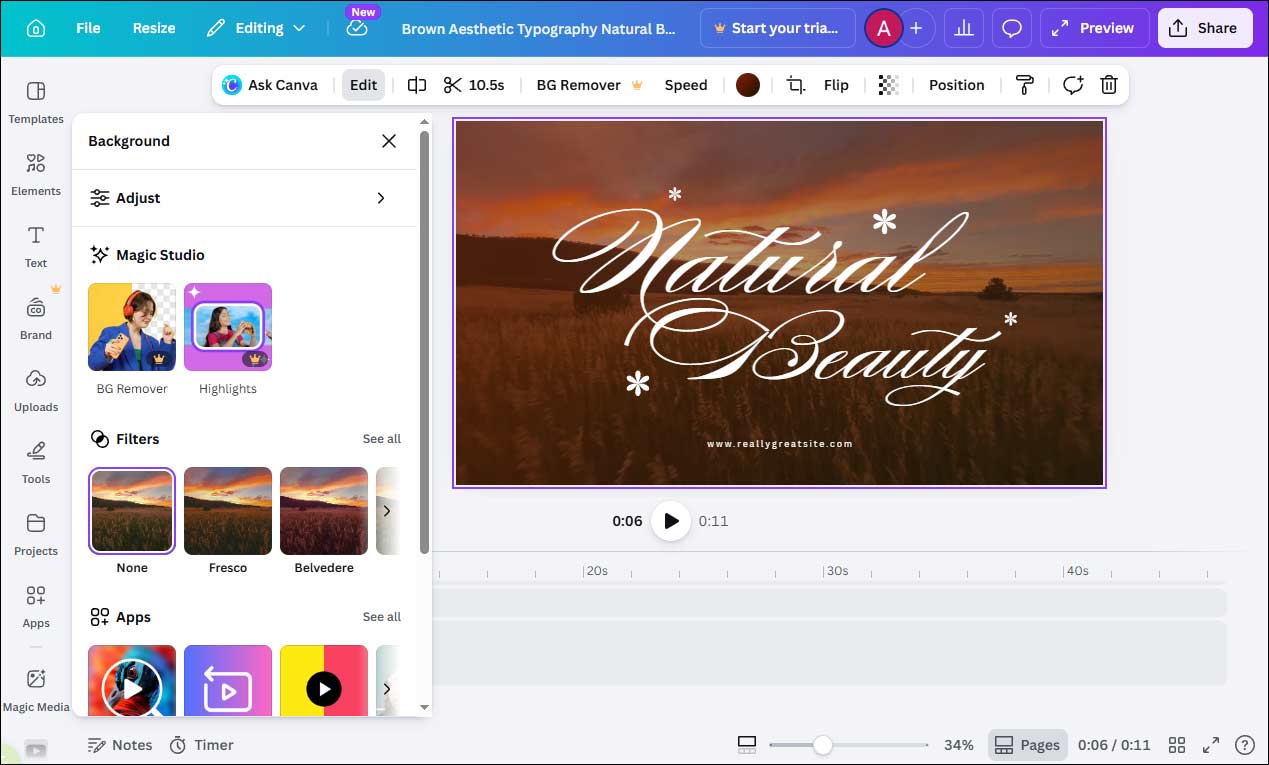Click the brown color swatch in toolbar

pyautogui.click(x=747, y=85)
